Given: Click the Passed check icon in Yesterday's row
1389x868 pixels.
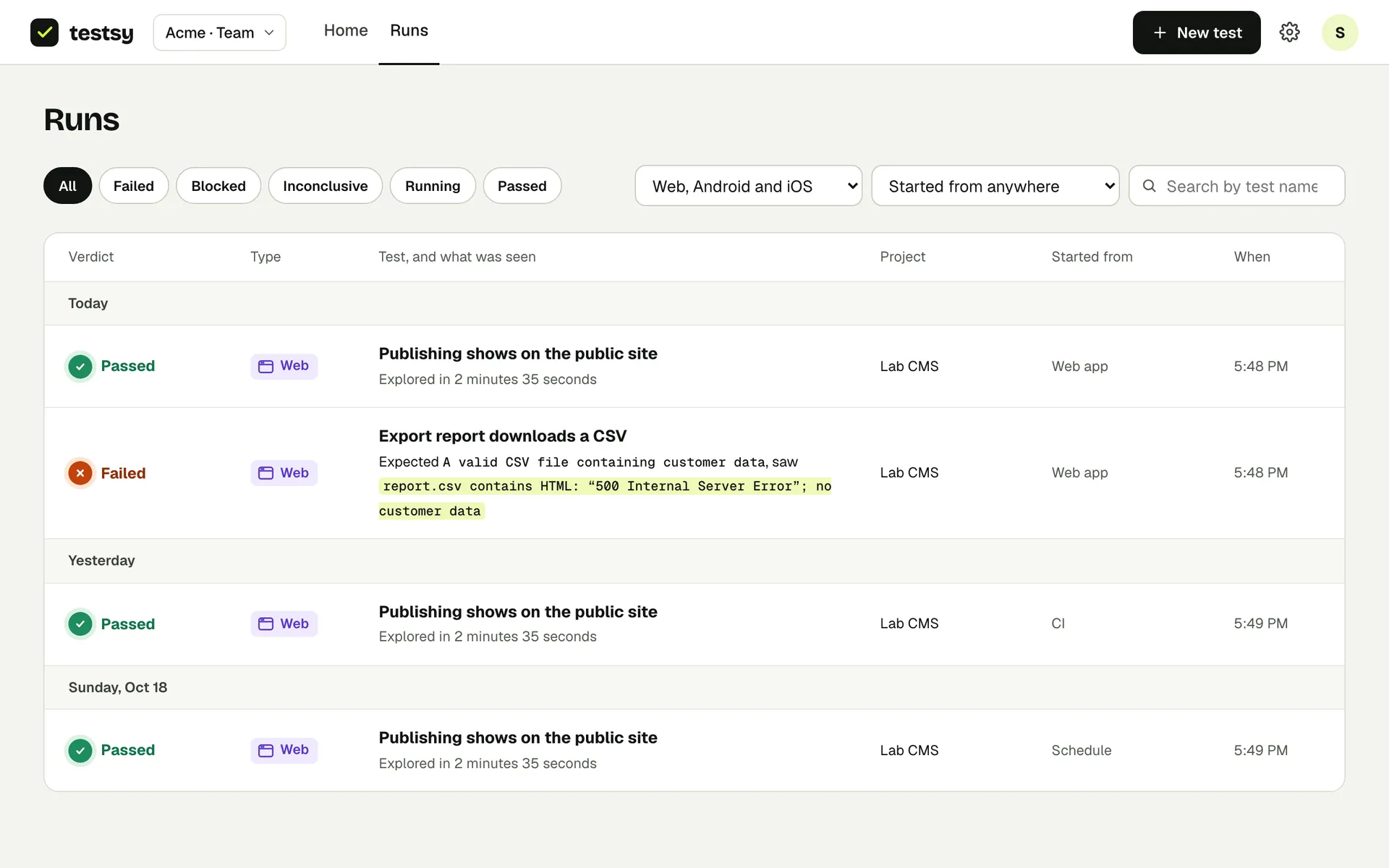Looking at the screenshot, I should point(80,624).
